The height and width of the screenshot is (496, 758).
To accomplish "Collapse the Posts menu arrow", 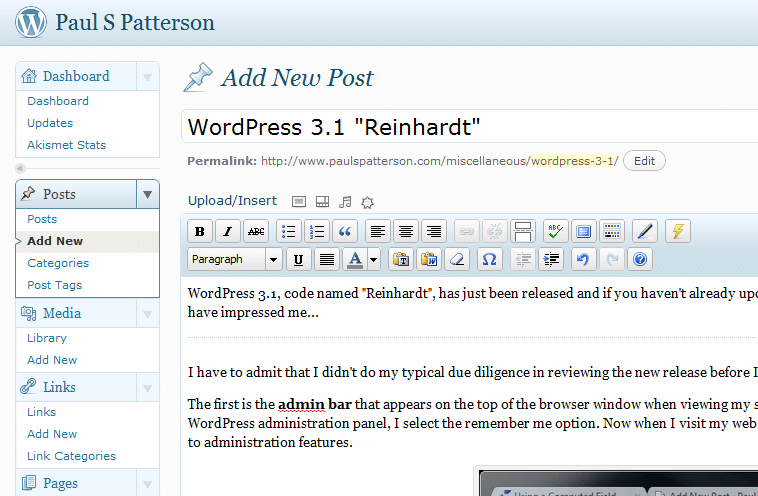I will 148,194.
